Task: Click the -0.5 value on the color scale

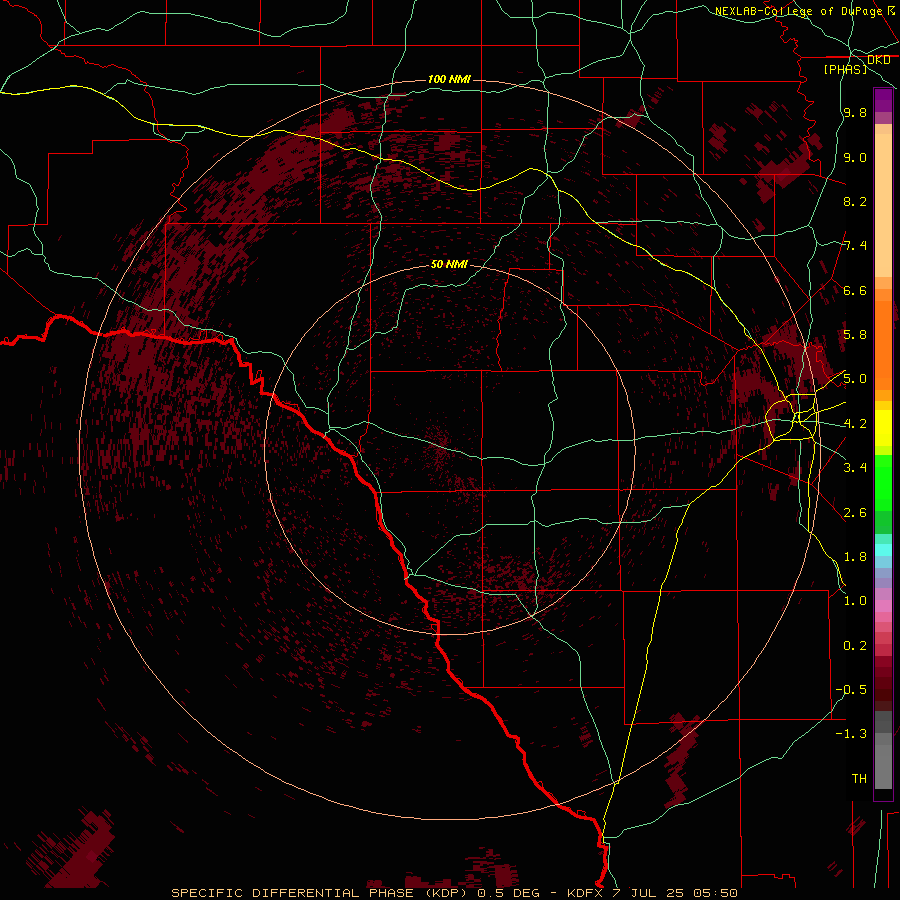Action: (851, 690)
